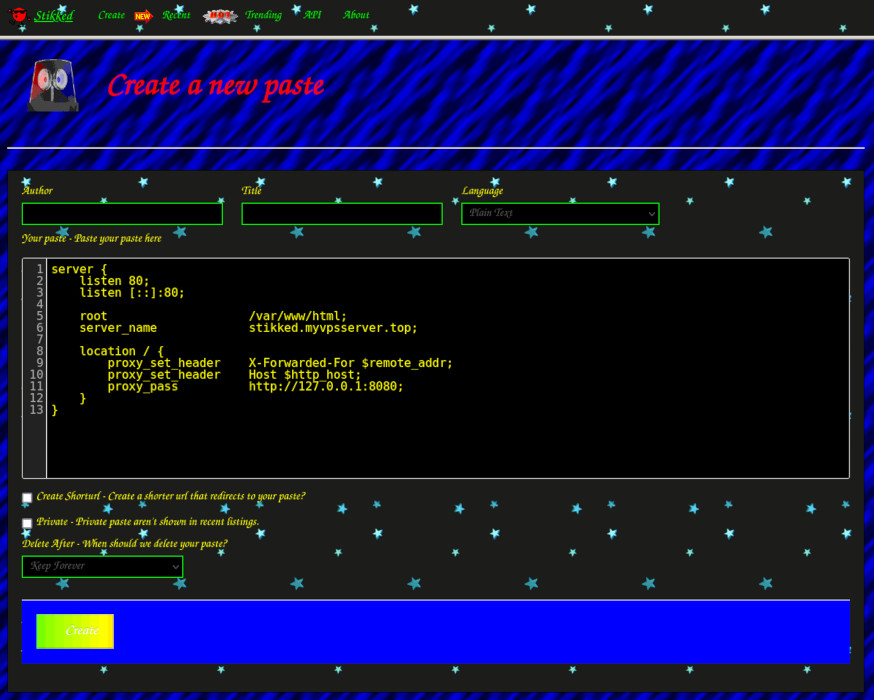Open the Trending section

tap(262, 15)
